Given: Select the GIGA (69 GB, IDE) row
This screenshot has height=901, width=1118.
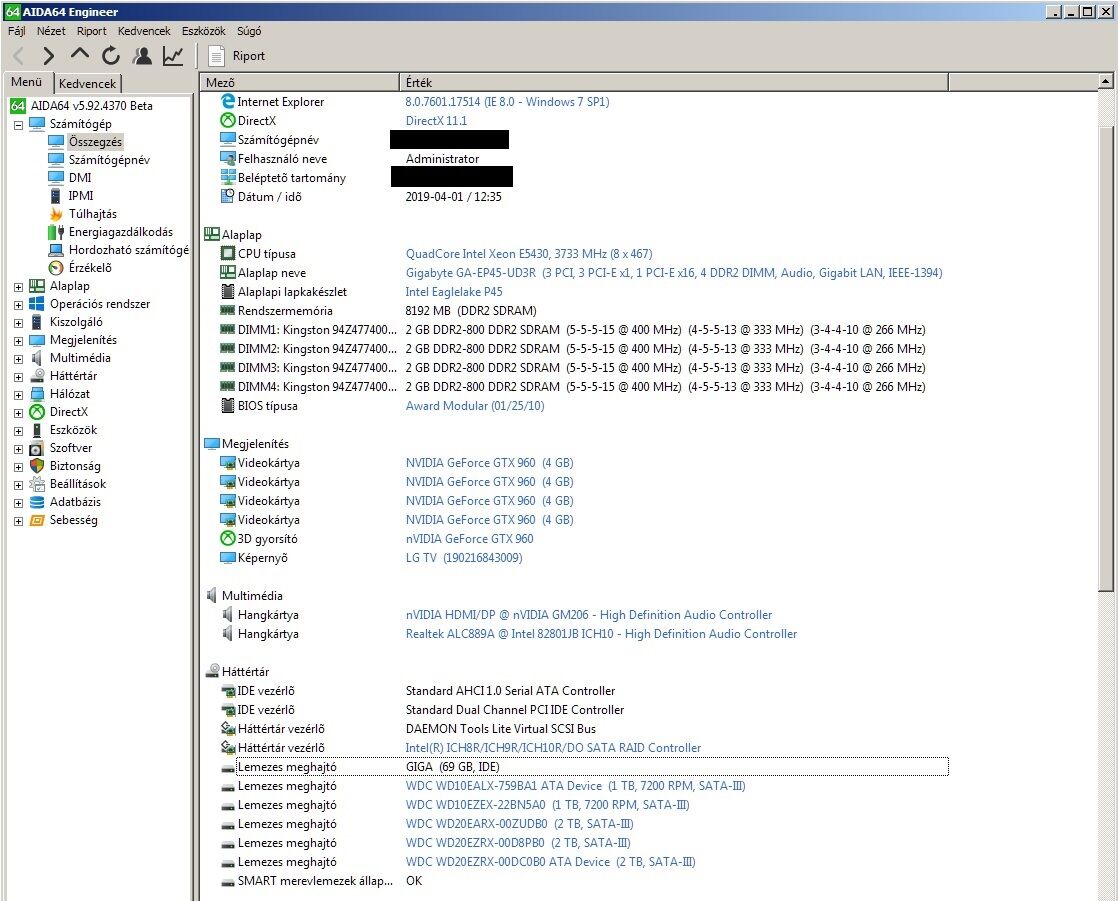Looking at the screenshot, I should click(x=591, y=767).
